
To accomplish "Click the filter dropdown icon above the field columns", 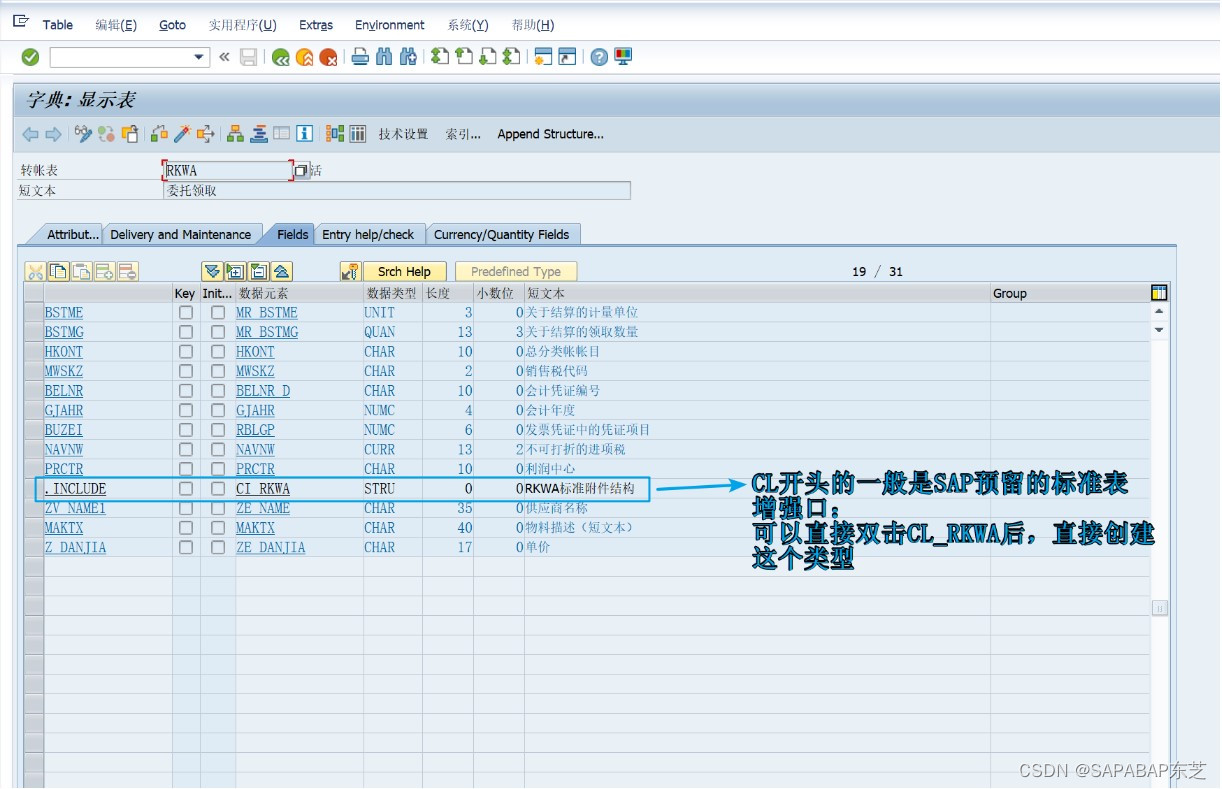I will tap(212, 271).
